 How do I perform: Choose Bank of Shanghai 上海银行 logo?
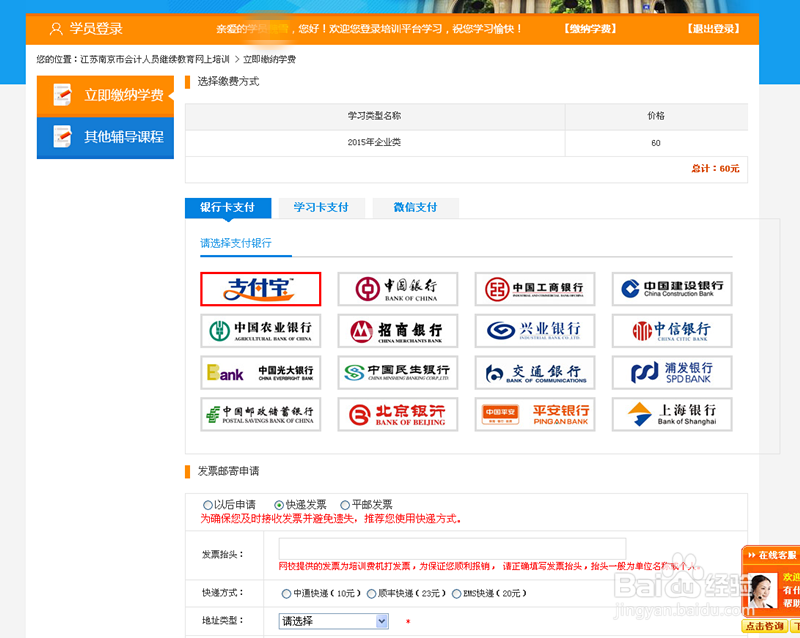click(x=672, y=414)
